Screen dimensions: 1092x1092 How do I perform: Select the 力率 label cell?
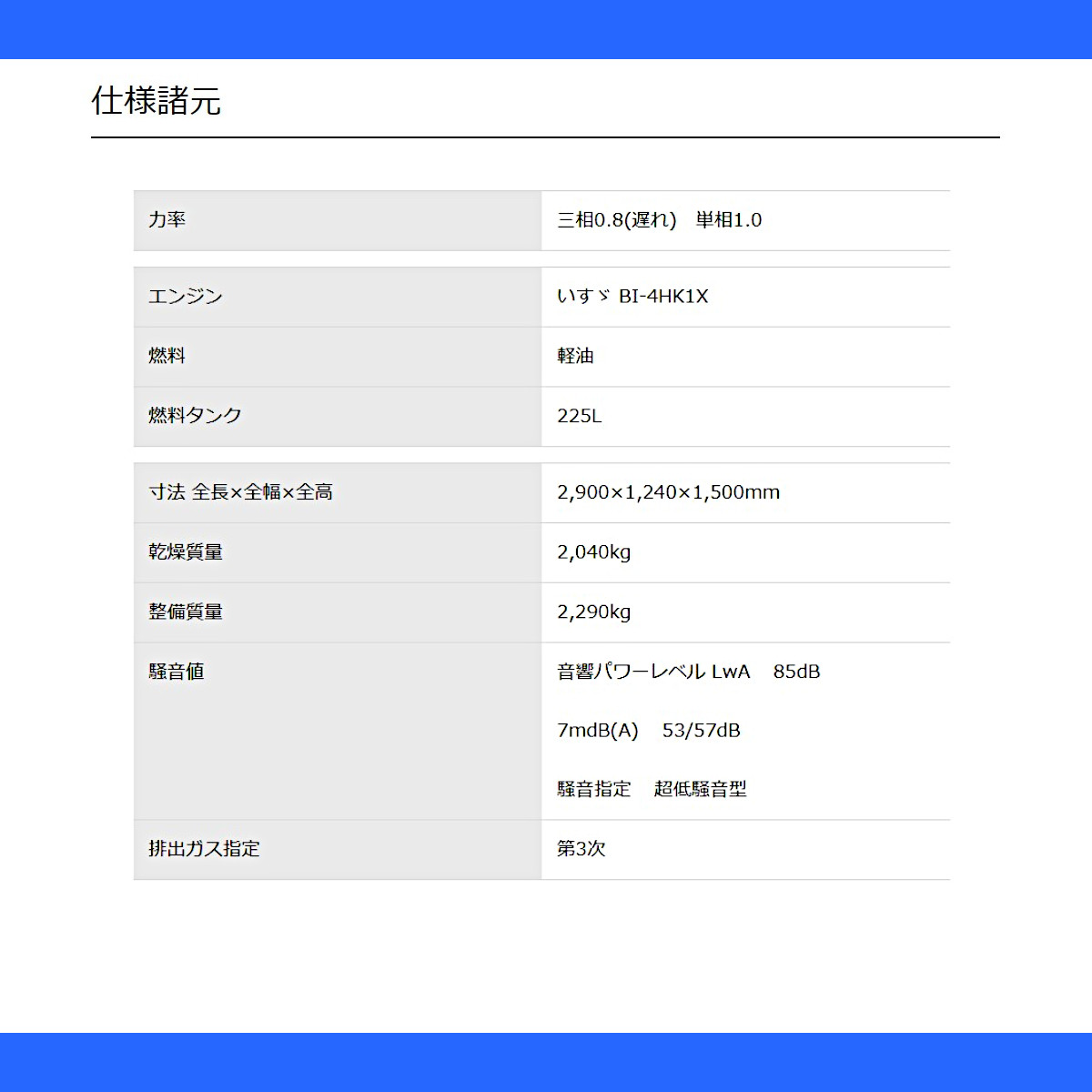pyautogui.click(x=338, y=220)
